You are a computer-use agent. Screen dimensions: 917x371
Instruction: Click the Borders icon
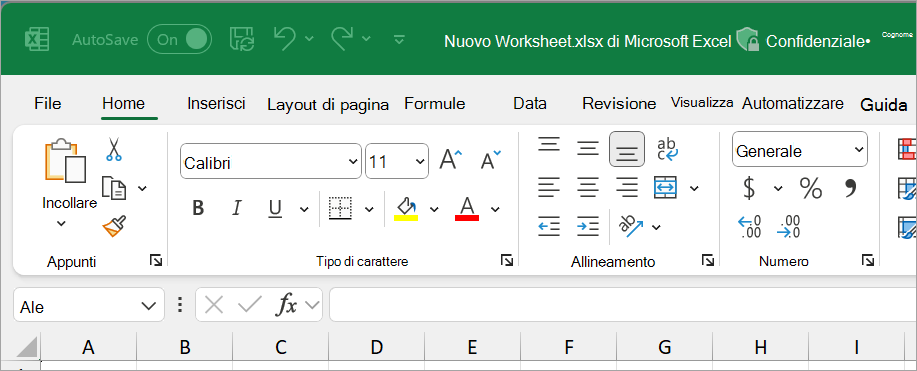(x=340, y=208)
